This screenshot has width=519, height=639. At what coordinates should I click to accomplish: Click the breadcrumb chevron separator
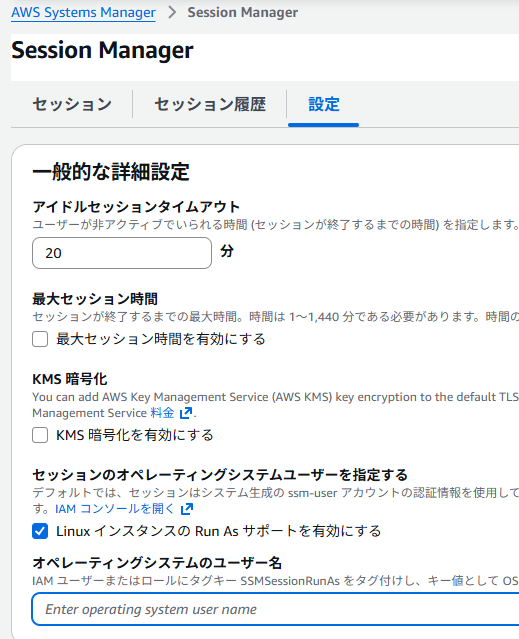pos(172,12)
